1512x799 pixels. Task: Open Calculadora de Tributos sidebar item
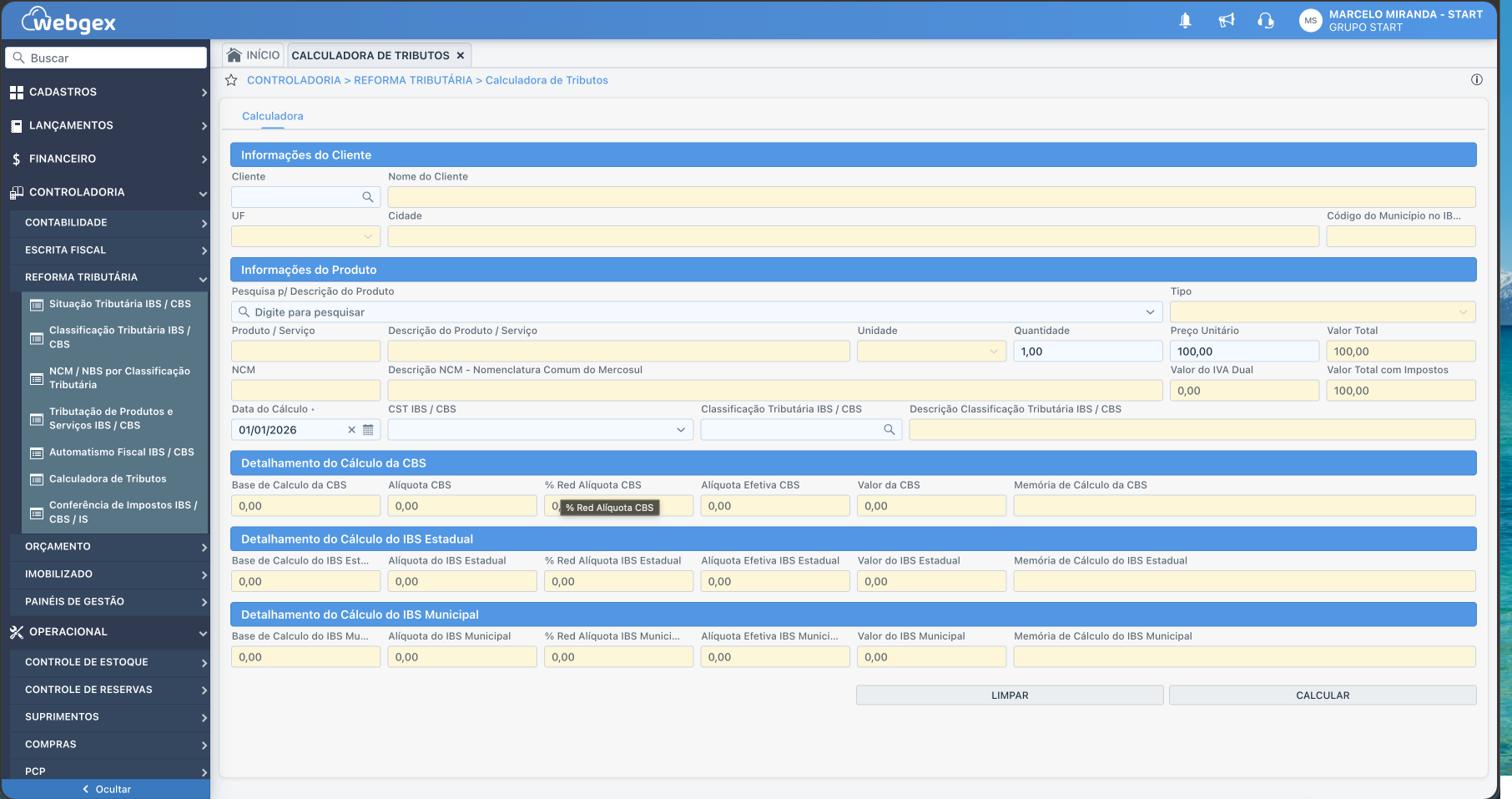[x=115, y=479]
